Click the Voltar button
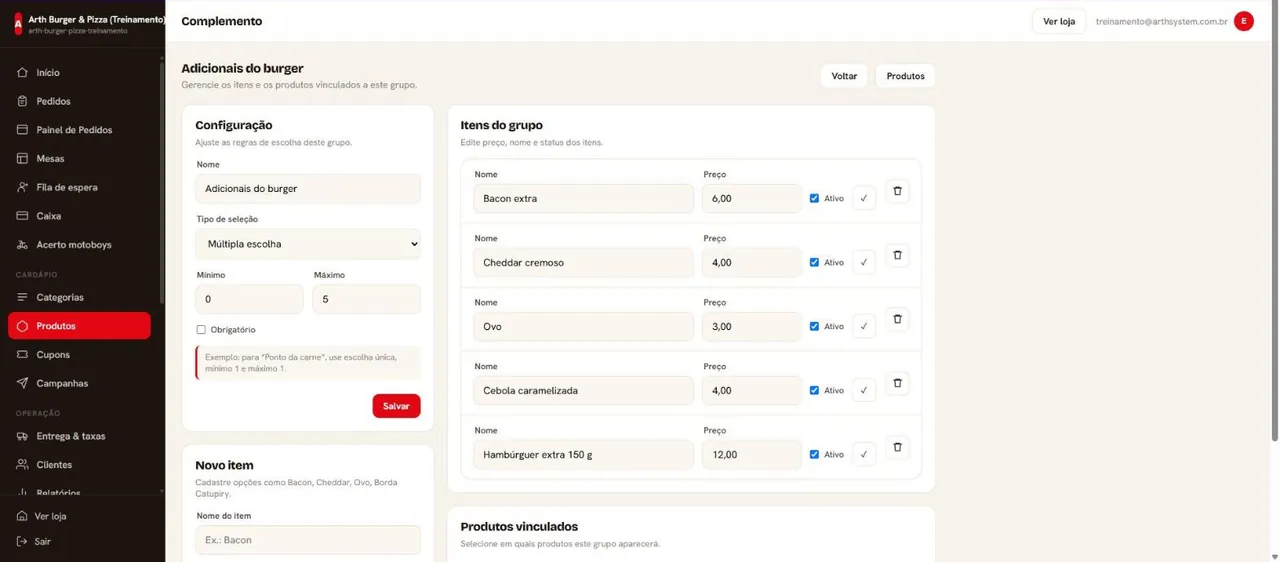The image size is (1280, 562). 844,76
